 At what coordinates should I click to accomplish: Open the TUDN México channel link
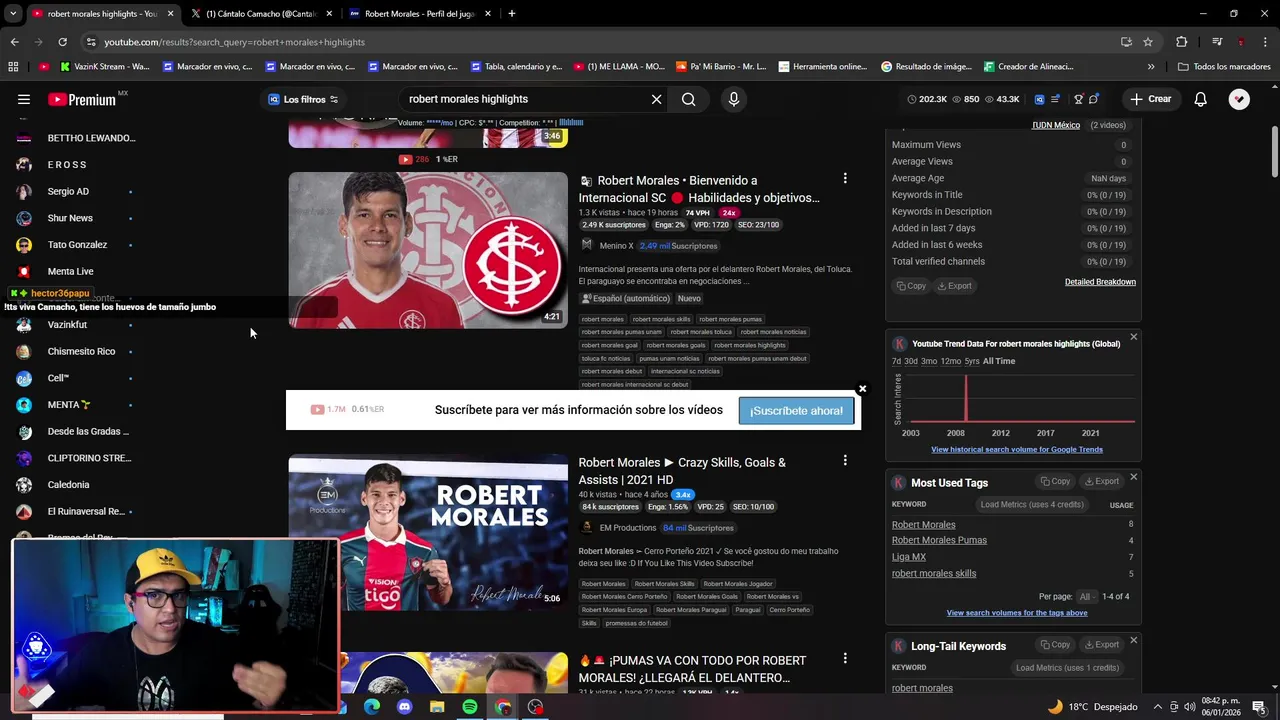pyautogui.click(x=1056, y=126)
